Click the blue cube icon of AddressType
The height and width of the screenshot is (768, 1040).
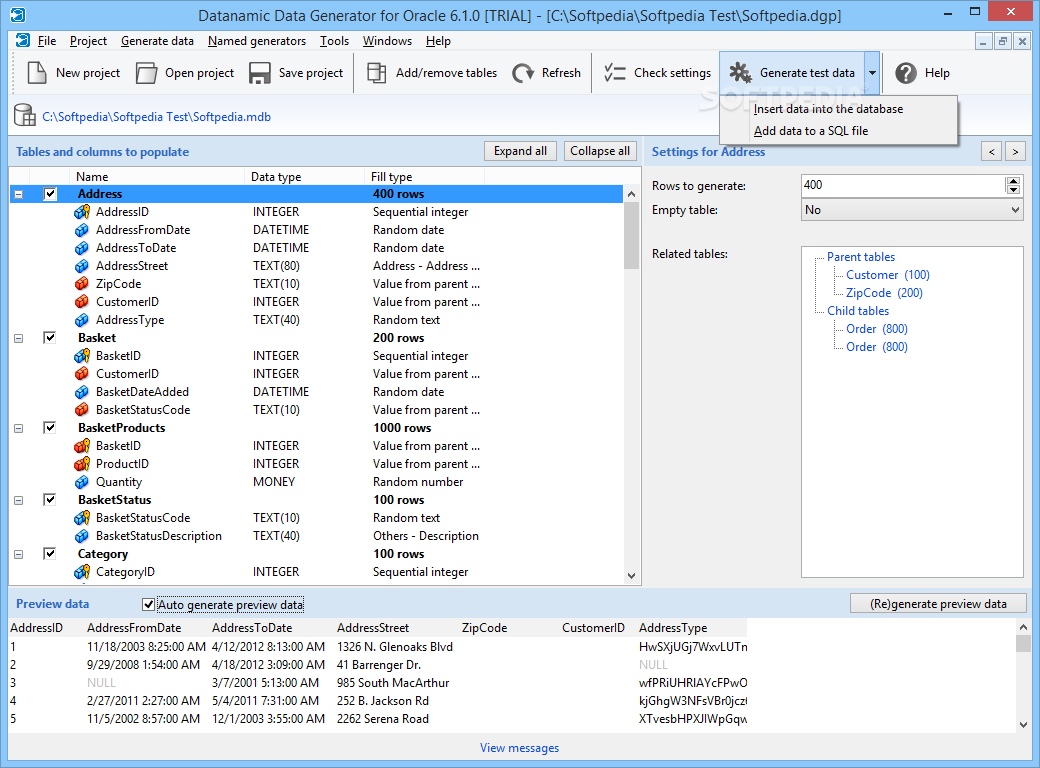point(82,320)
